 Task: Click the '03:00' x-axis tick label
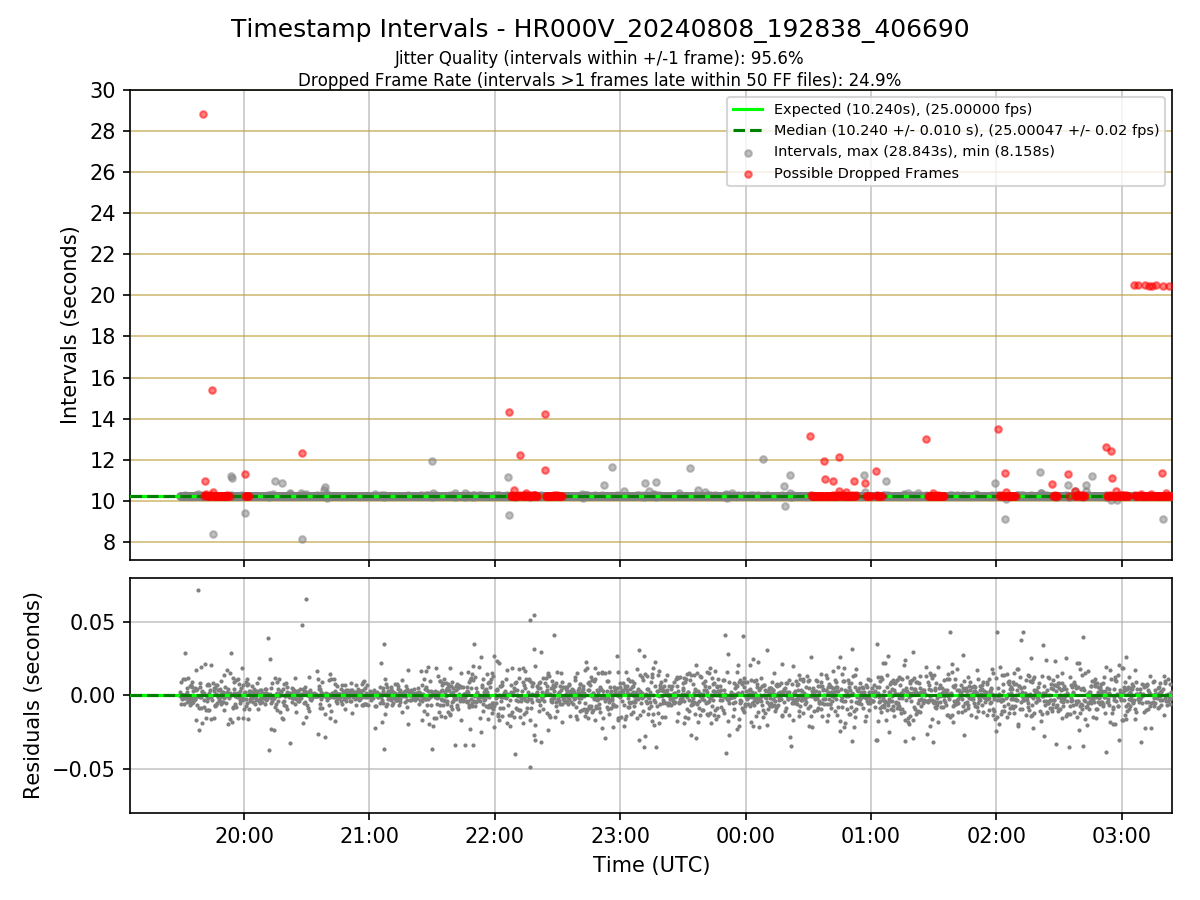coord(1121,835)
